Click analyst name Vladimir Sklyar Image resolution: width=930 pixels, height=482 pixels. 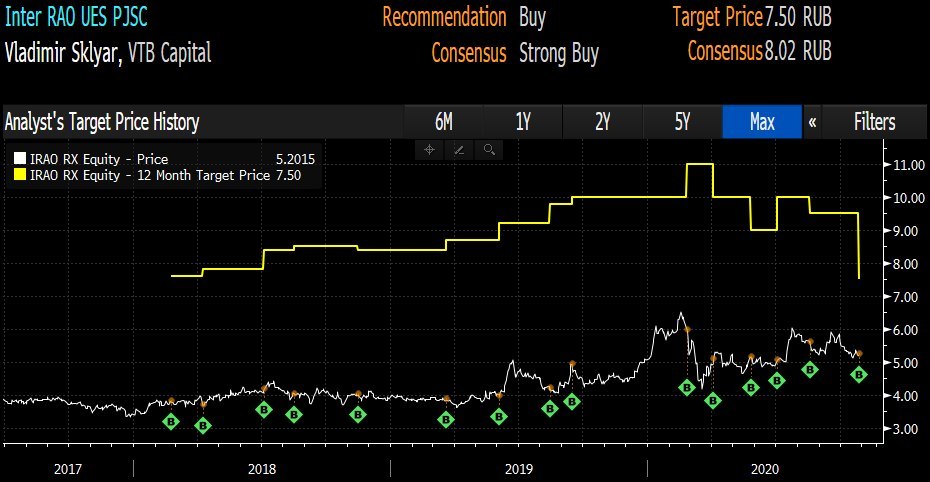tap(64, 53)
